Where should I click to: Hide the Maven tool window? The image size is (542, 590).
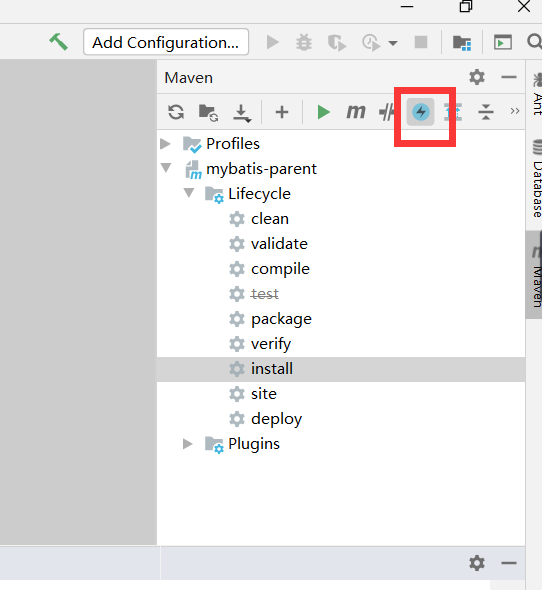coord(509,77)
